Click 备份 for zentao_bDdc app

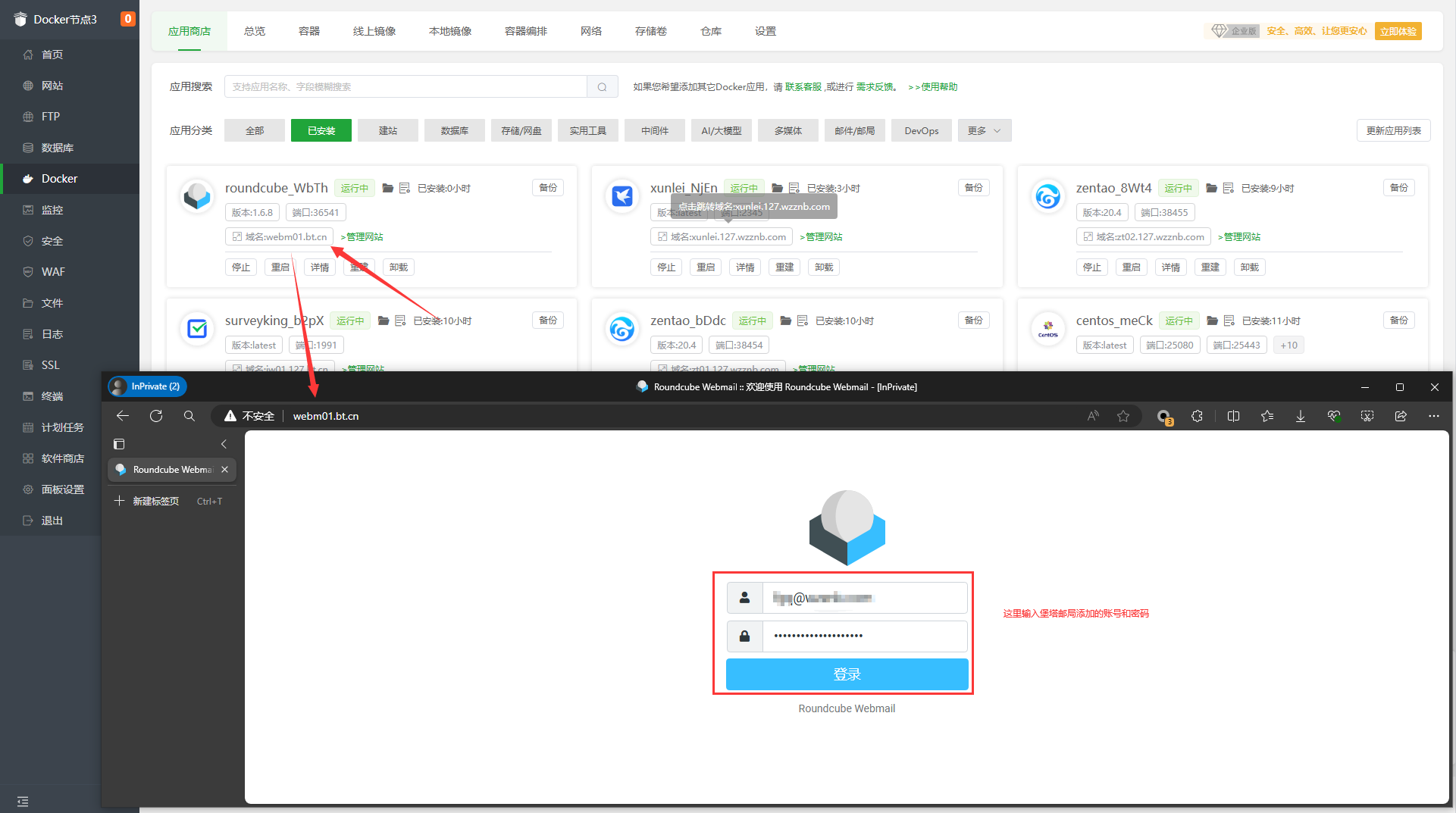(x=974, y=321)
